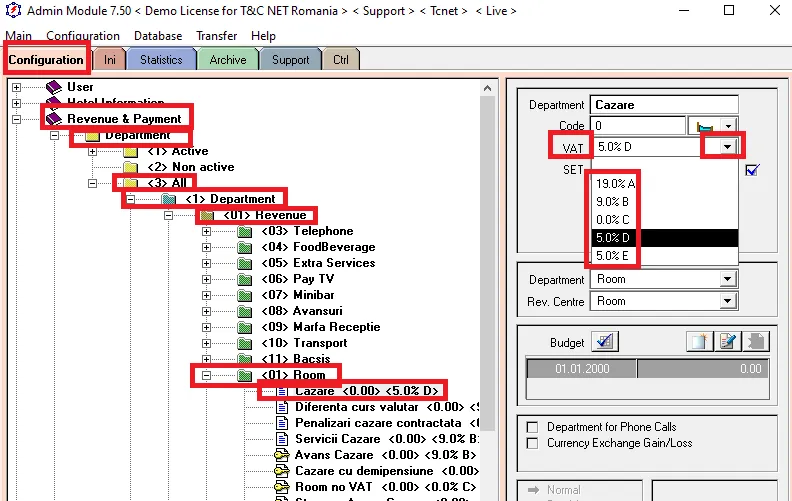
Task: Expand the User tree node
Action: [16, 87]
